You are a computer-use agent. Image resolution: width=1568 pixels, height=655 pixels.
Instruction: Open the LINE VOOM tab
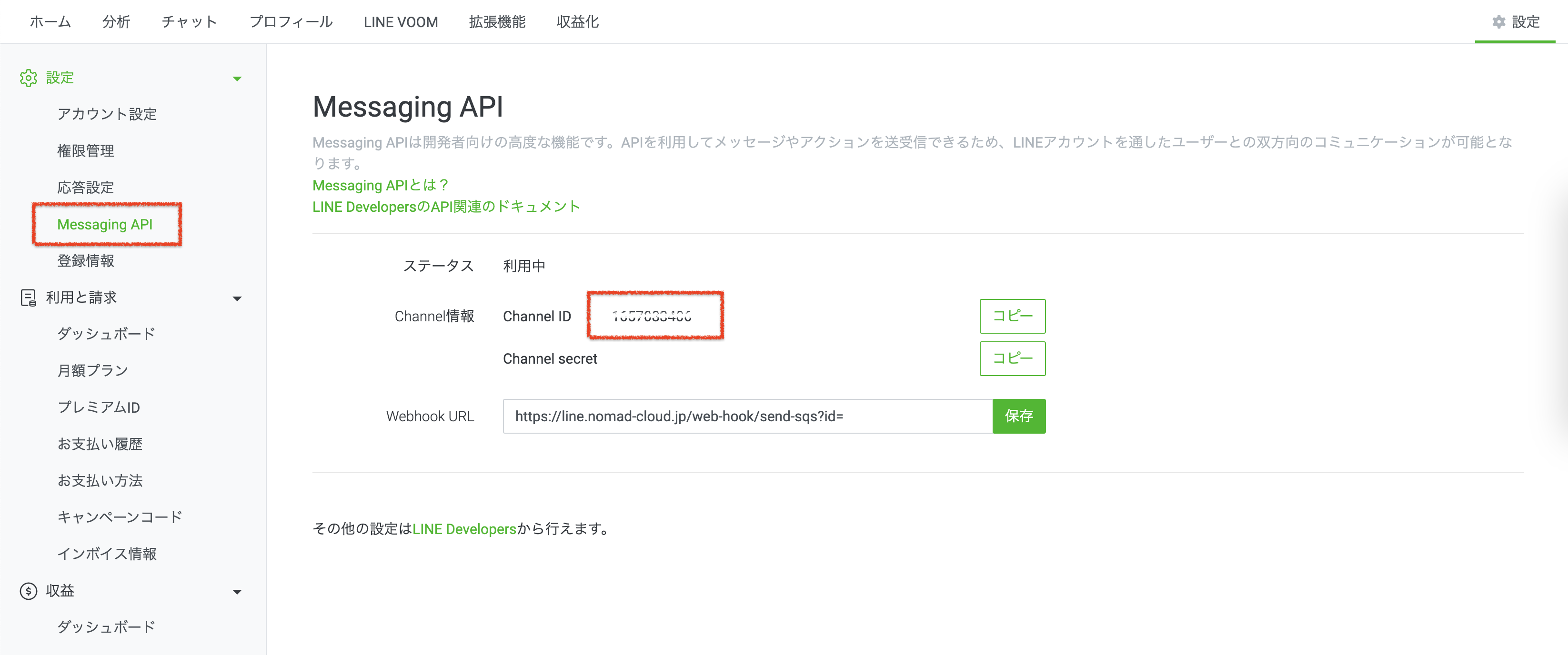tap(401, 22)
